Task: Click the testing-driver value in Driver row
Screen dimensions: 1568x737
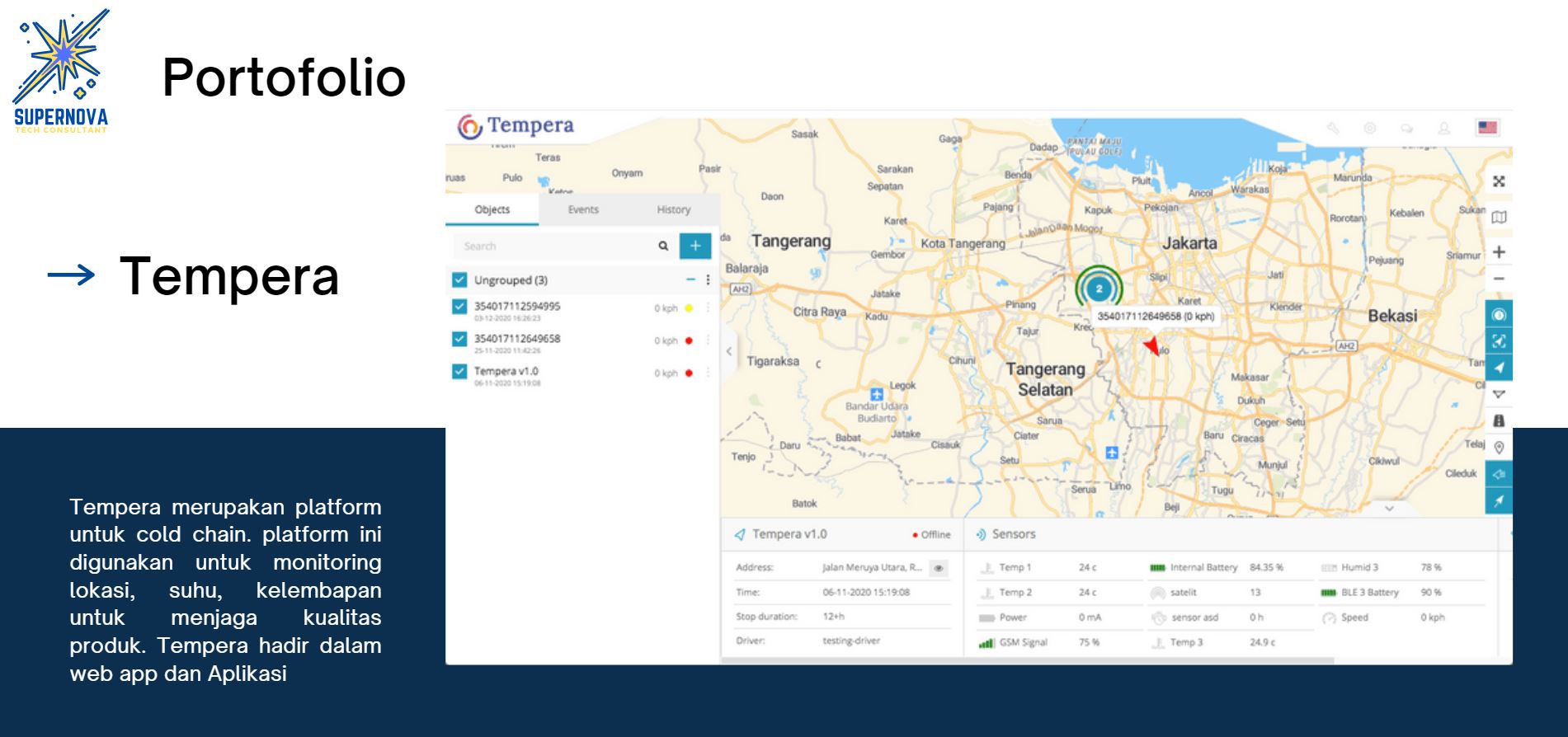Action: click(x=851, y=641)
